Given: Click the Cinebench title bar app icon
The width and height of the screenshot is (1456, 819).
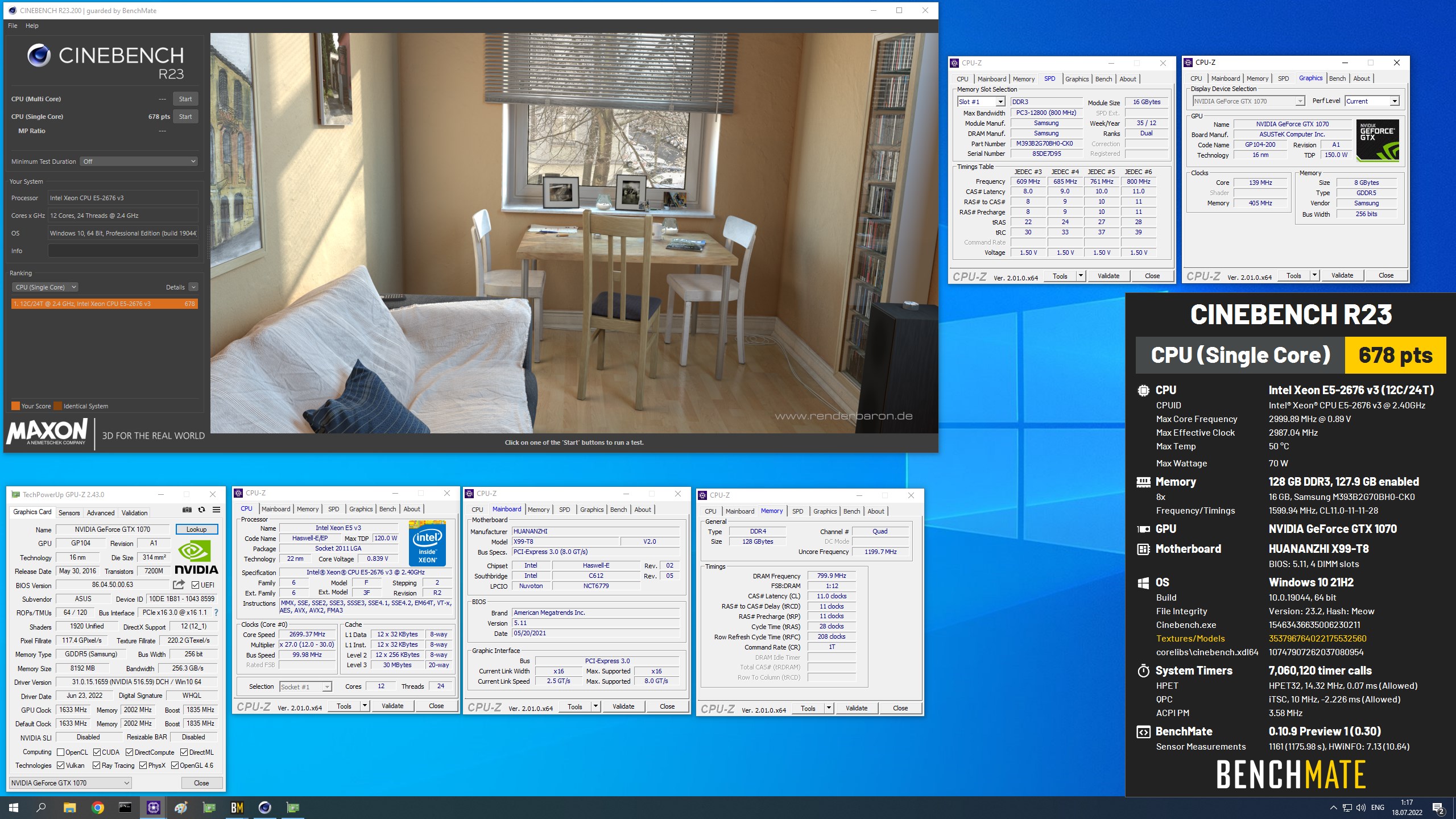Looking at the screenshot, I should point(13,10).
